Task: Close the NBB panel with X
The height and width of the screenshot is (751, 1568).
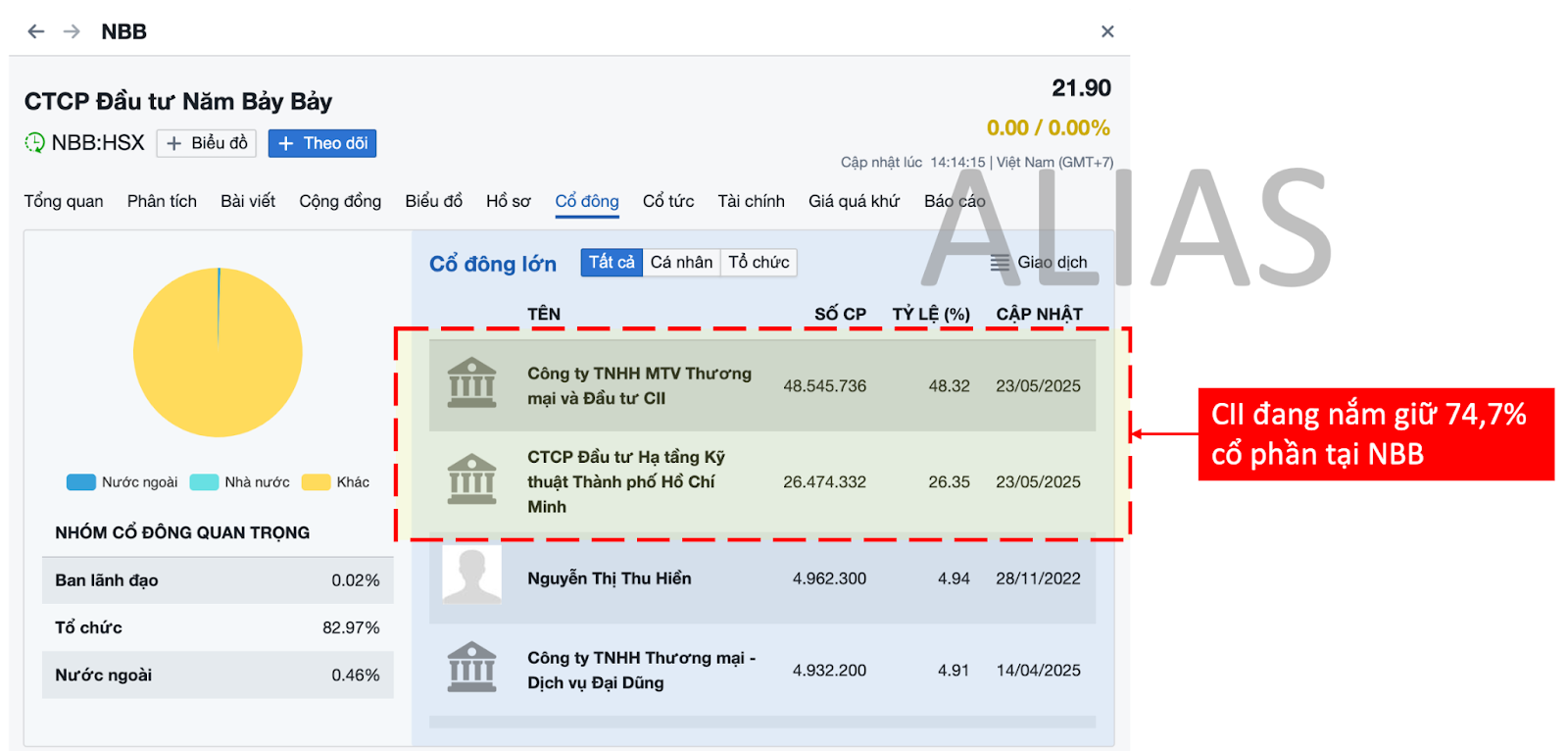Action: coord(1107,31)
